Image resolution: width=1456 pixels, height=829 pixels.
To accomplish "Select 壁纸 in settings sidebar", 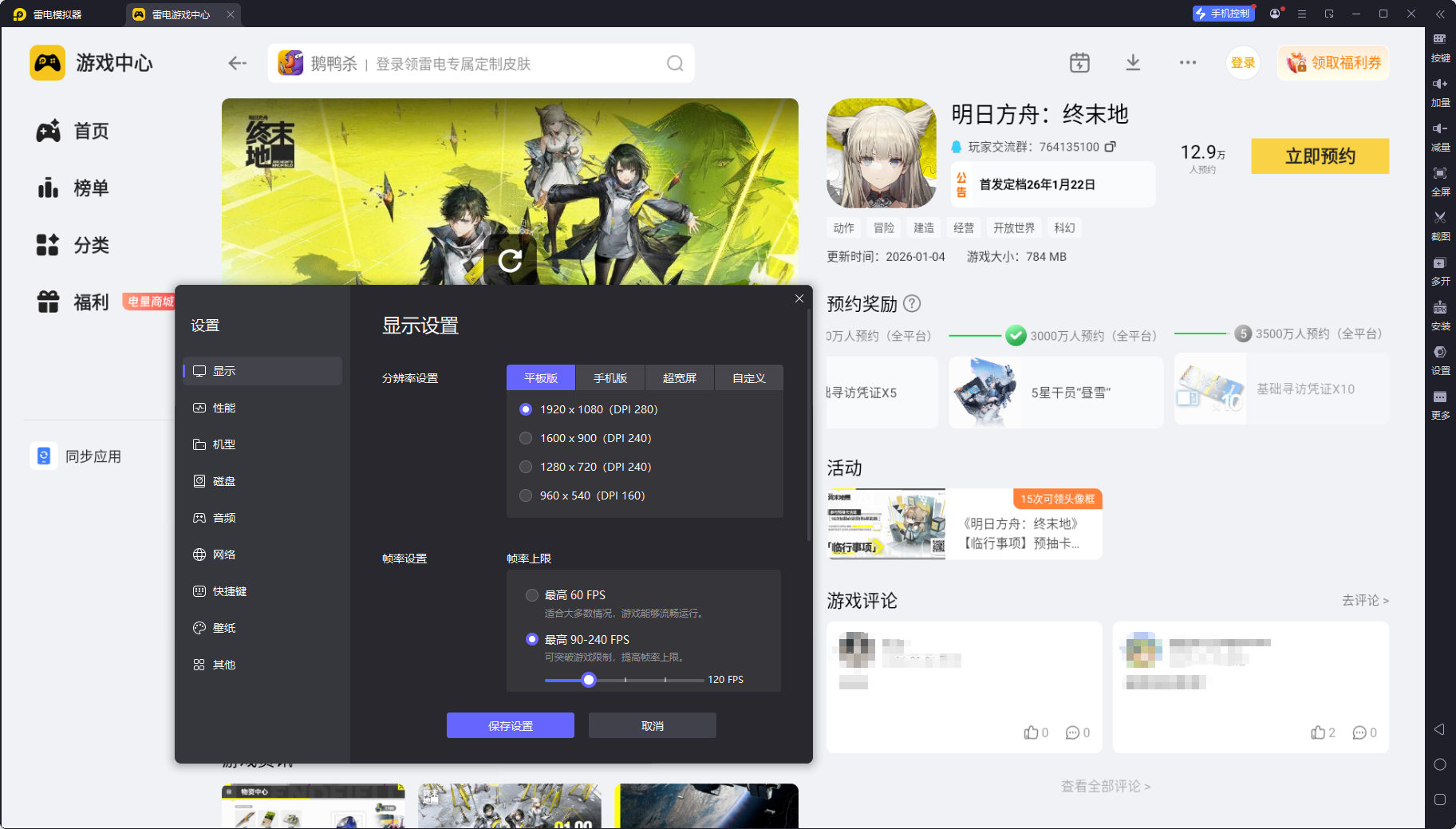I will coord(262,628).
